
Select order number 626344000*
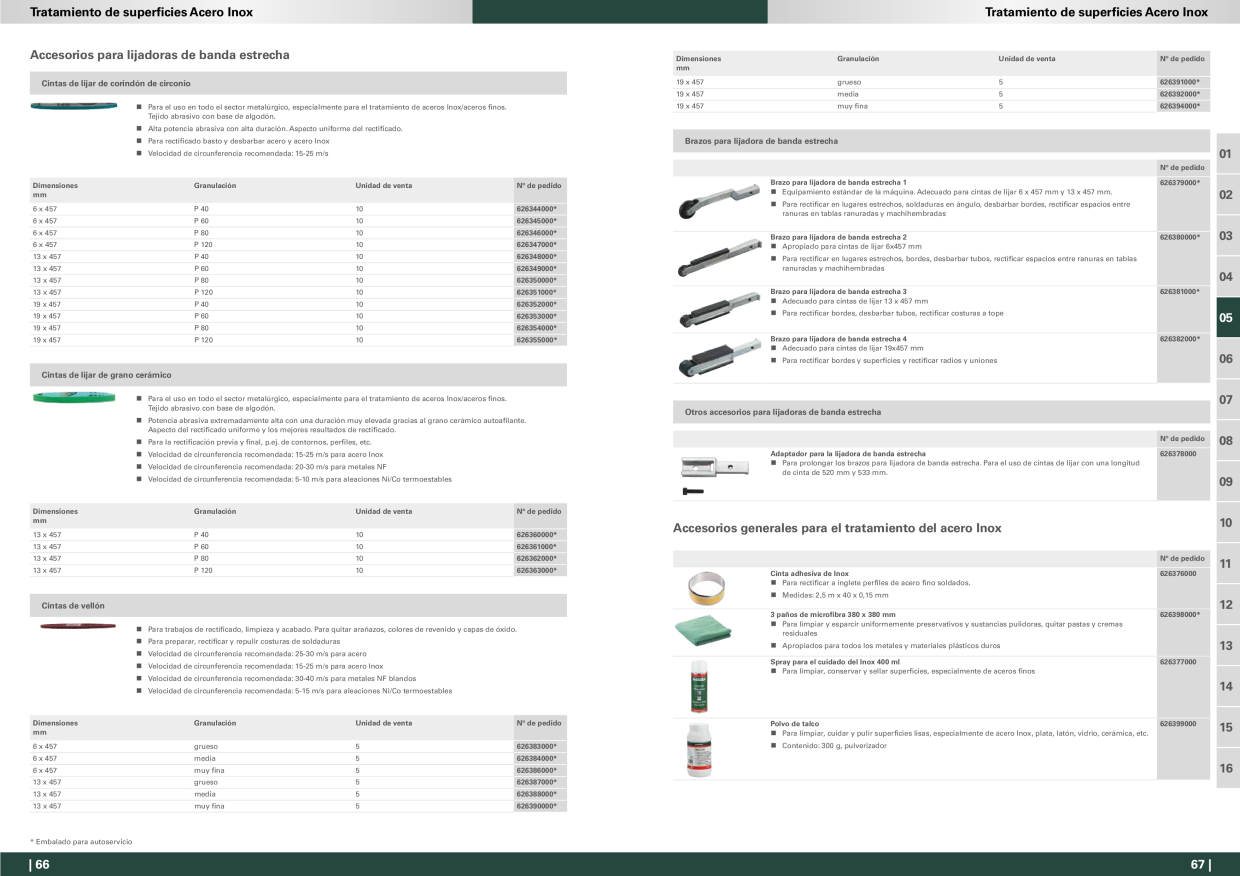click(x=536, y=209)
